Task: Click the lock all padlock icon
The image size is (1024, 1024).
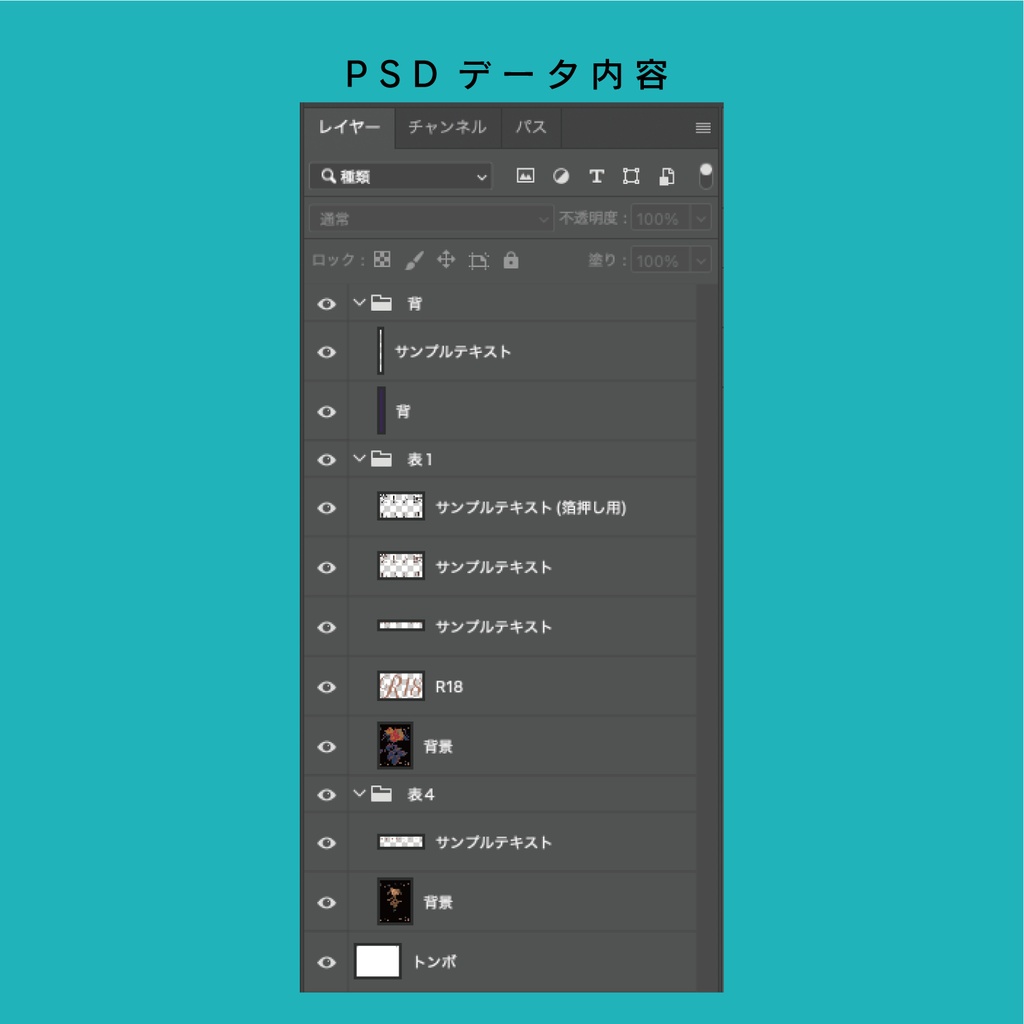Action: tap(511, 260)
